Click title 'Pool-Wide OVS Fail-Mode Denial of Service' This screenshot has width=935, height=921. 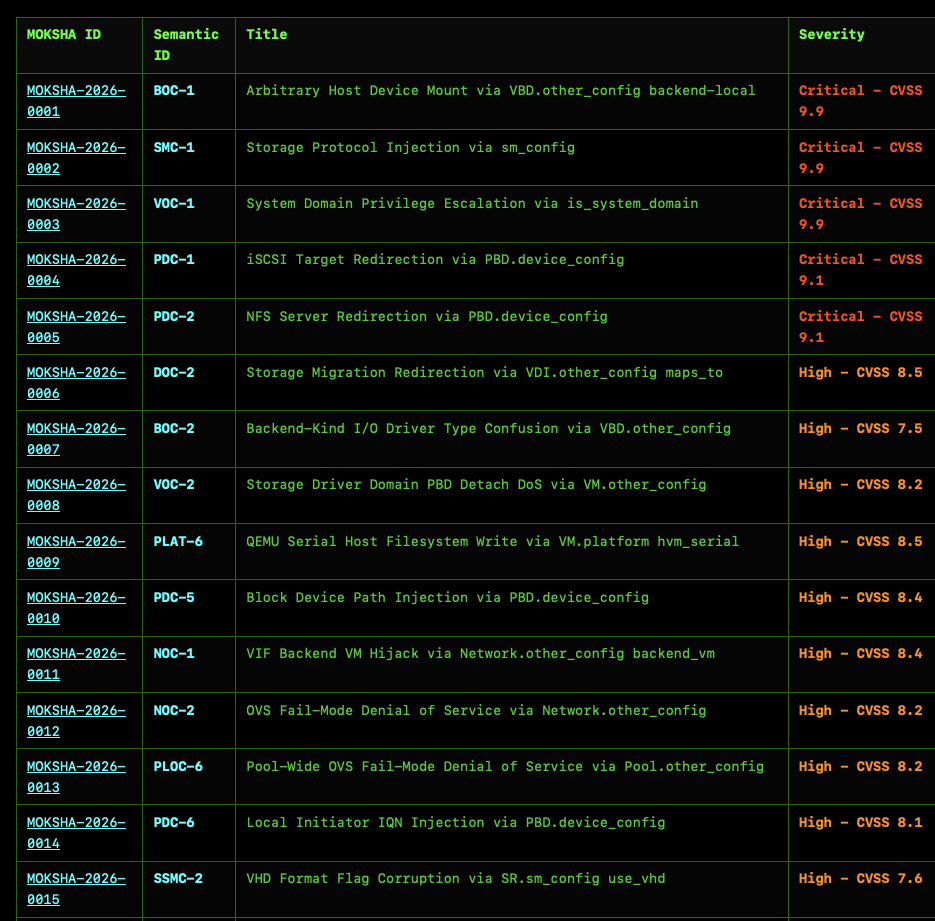pyautogui.click(x=414, y=767)
